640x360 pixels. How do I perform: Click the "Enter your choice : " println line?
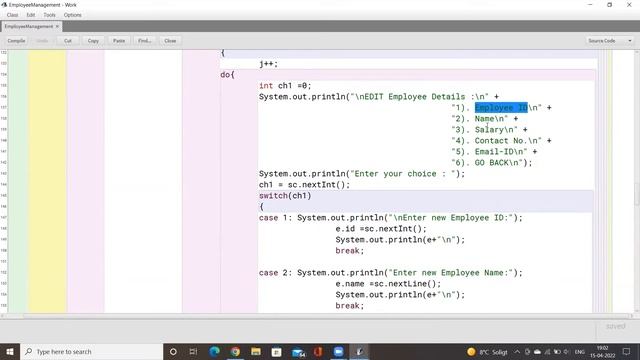tap(362, 174)
